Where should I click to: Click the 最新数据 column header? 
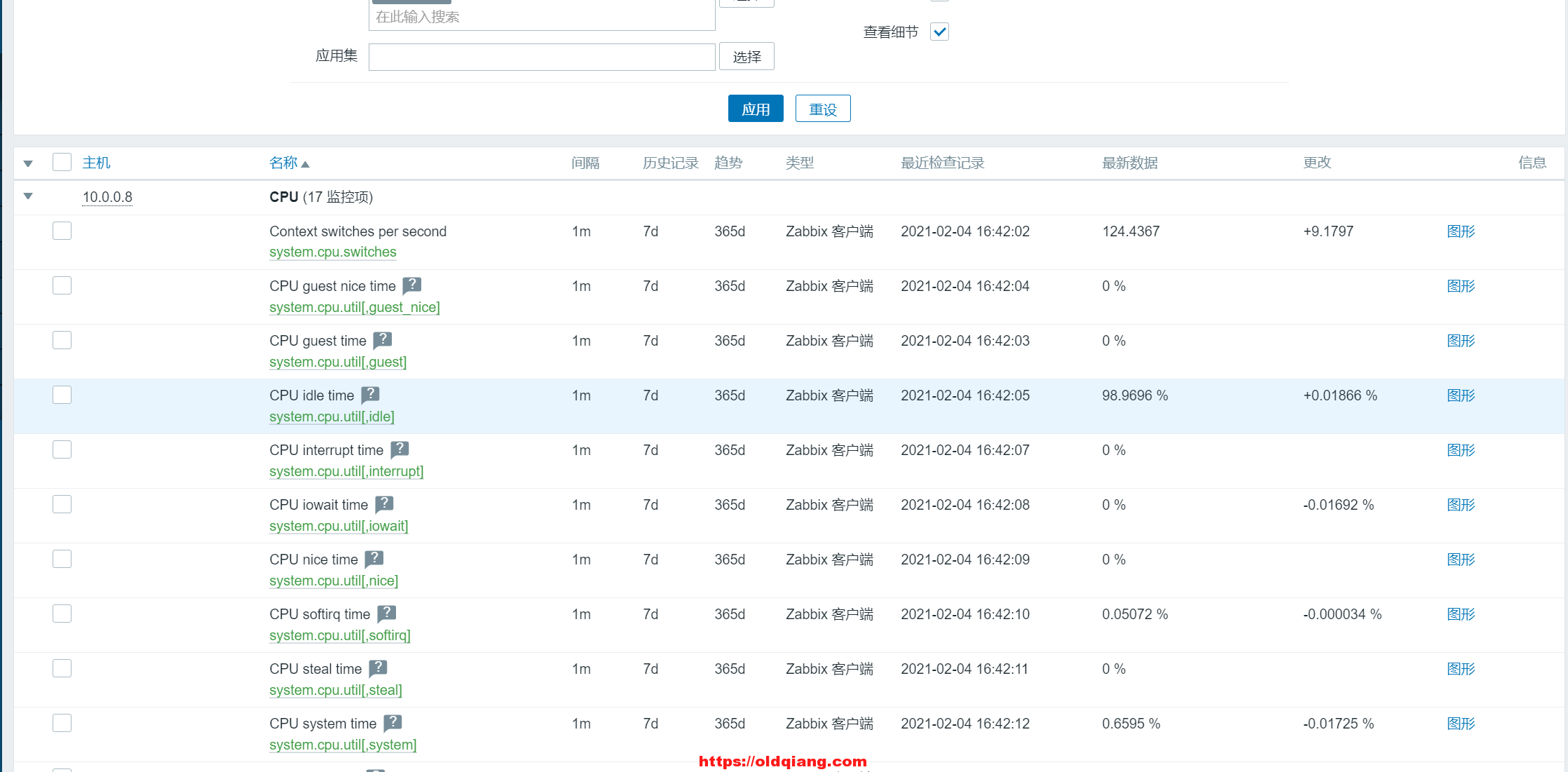point(1130,163)
